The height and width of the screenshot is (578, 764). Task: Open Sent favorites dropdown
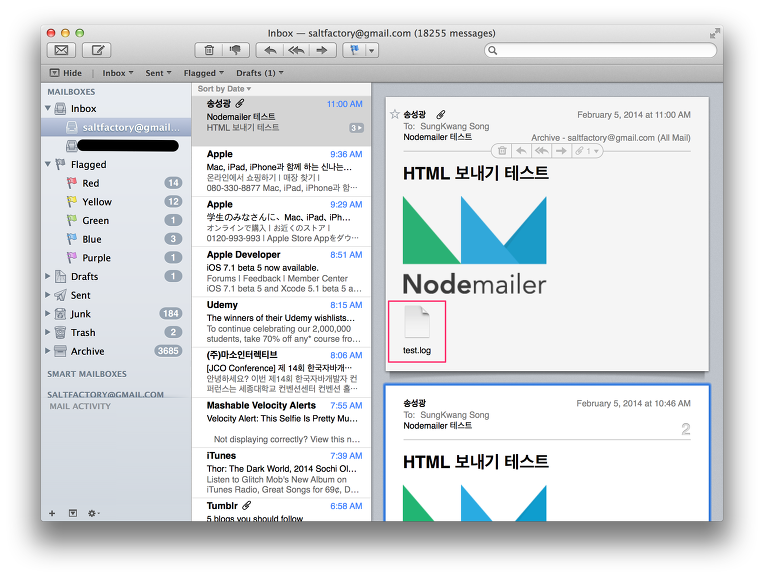click(x=158, y=73)
